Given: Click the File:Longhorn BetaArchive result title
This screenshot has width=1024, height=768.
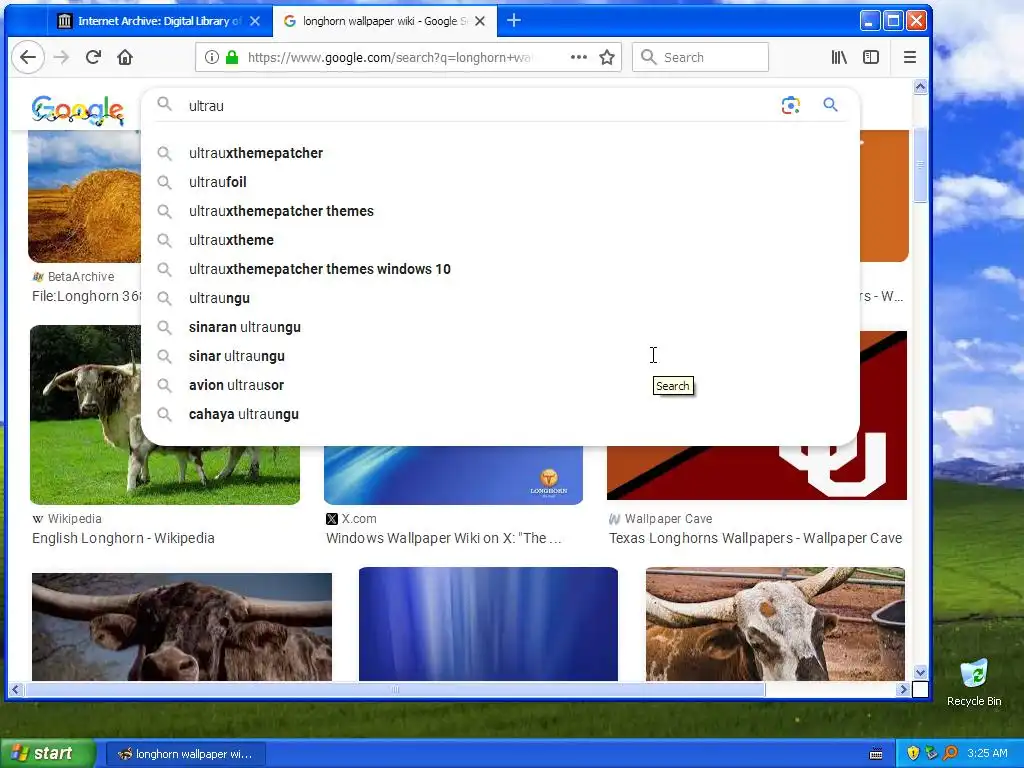Looking at the screenshot, I should [86, 296].
